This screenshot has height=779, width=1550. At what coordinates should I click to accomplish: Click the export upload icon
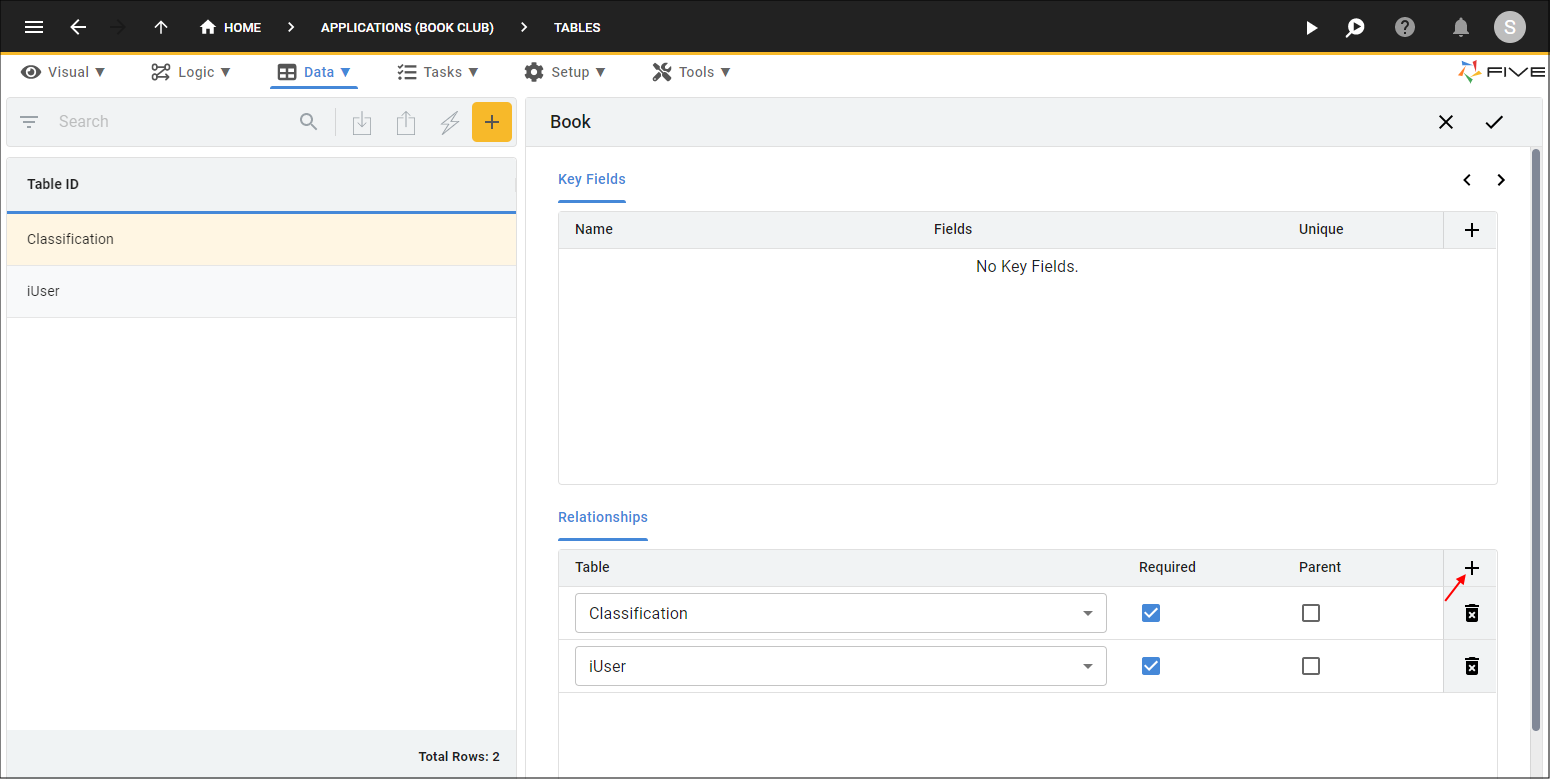point(405,123)
